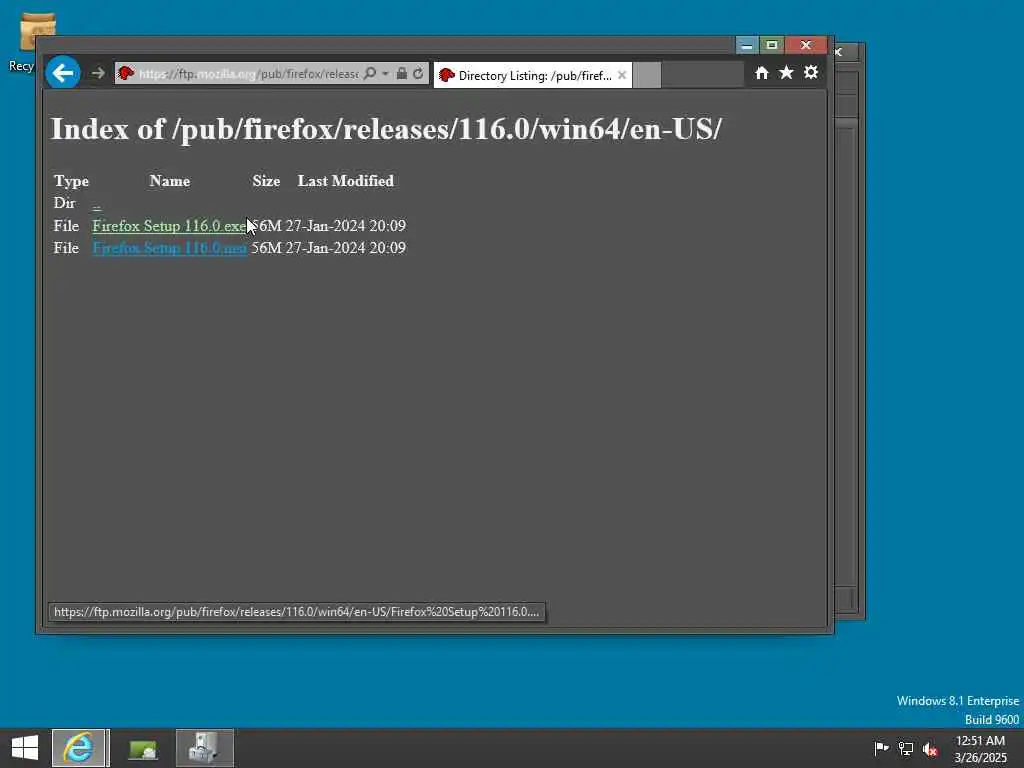The width and height of the screenshot is (1024, 768).
Task: Download Firefox Setup 116.0.exe link
Action: click(169, 226)
